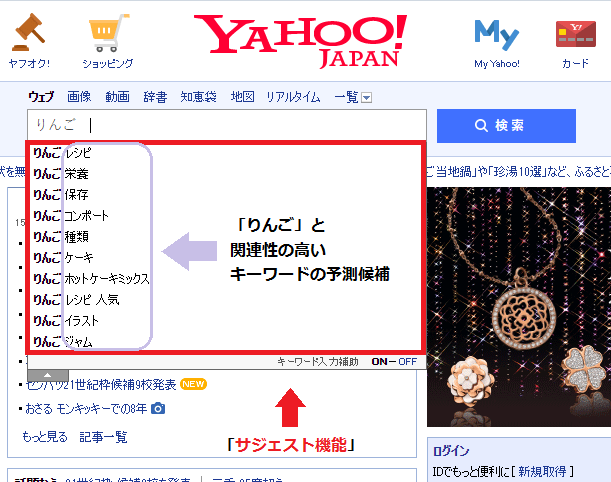Open the ヤフオク! auction hammer icon

[x=28, y=33]
